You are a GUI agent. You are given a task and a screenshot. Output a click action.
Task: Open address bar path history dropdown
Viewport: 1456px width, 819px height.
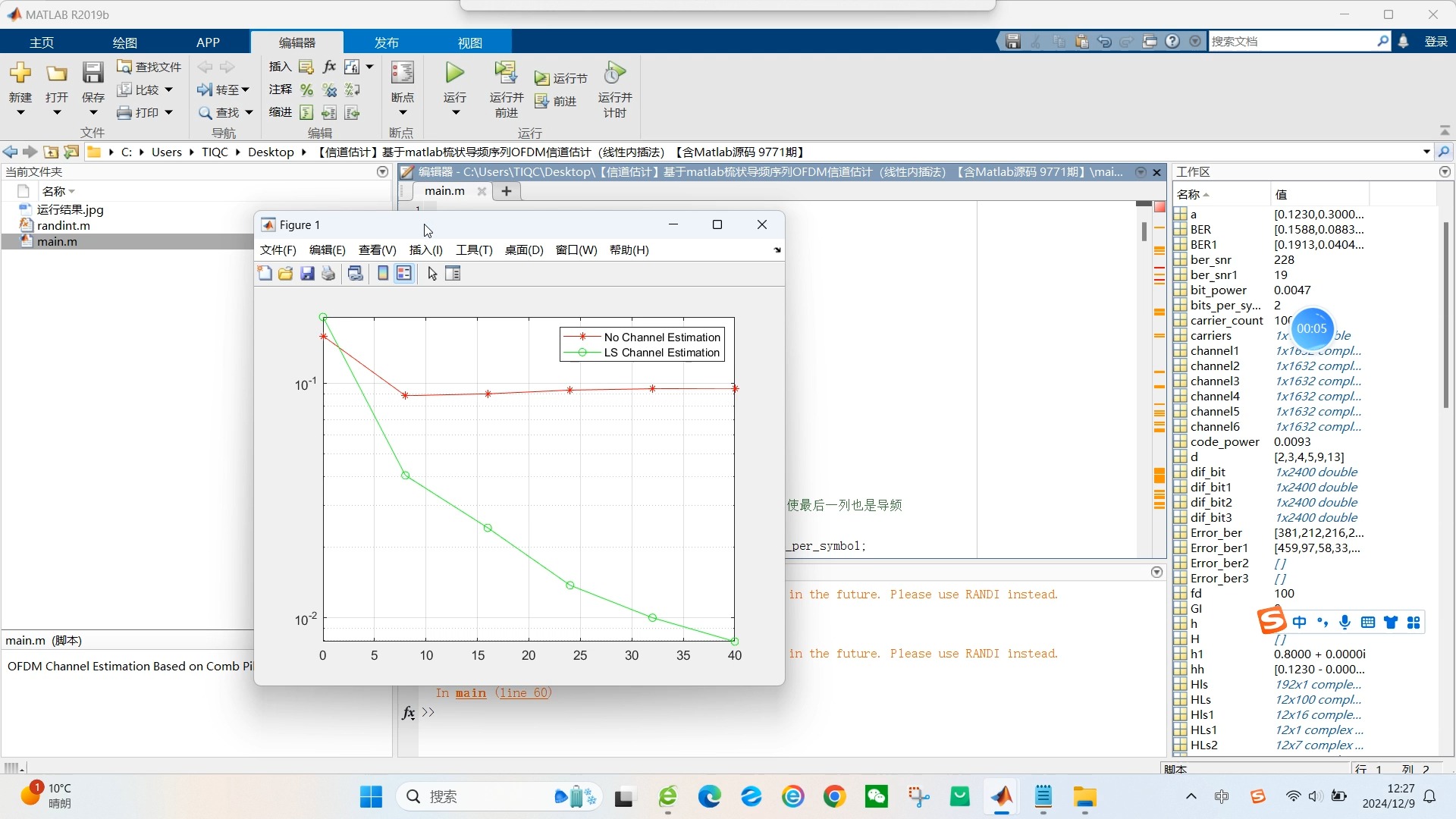click(x=1426, y=152)
